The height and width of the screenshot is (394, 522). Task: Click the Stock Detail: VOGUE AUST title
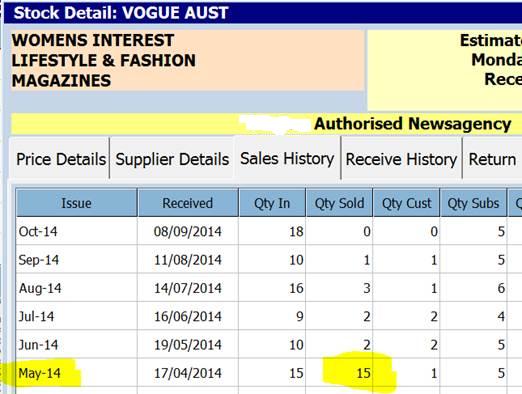(121, 13)
